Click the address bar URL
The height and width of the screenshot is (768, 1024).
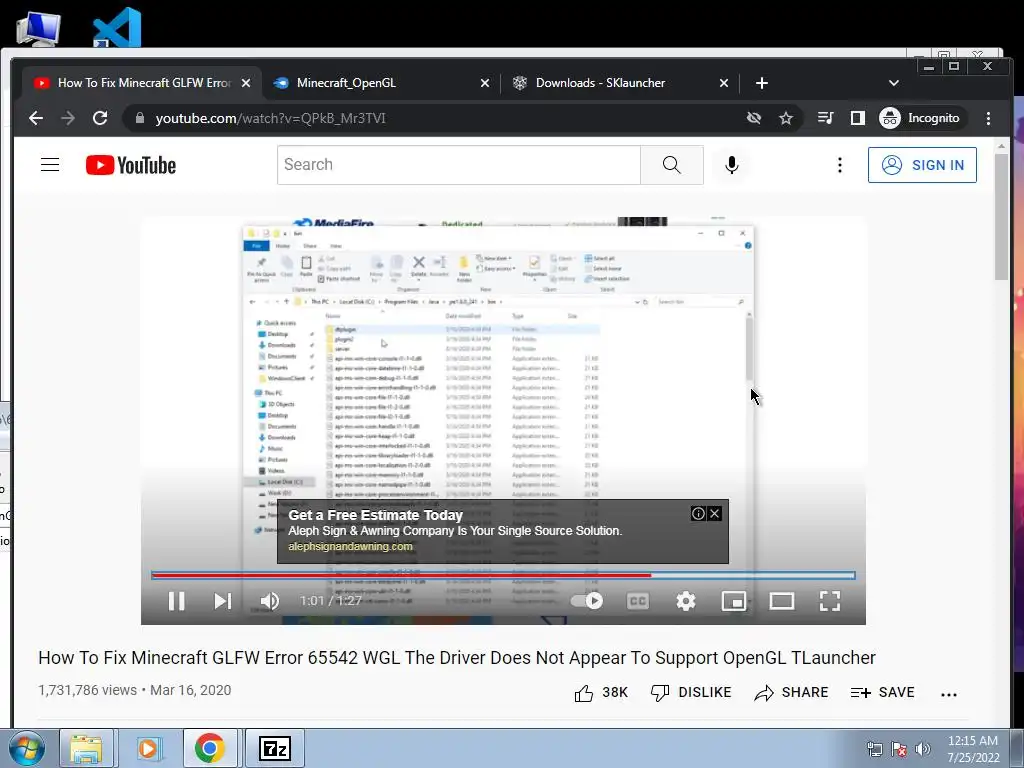[270, 118]
